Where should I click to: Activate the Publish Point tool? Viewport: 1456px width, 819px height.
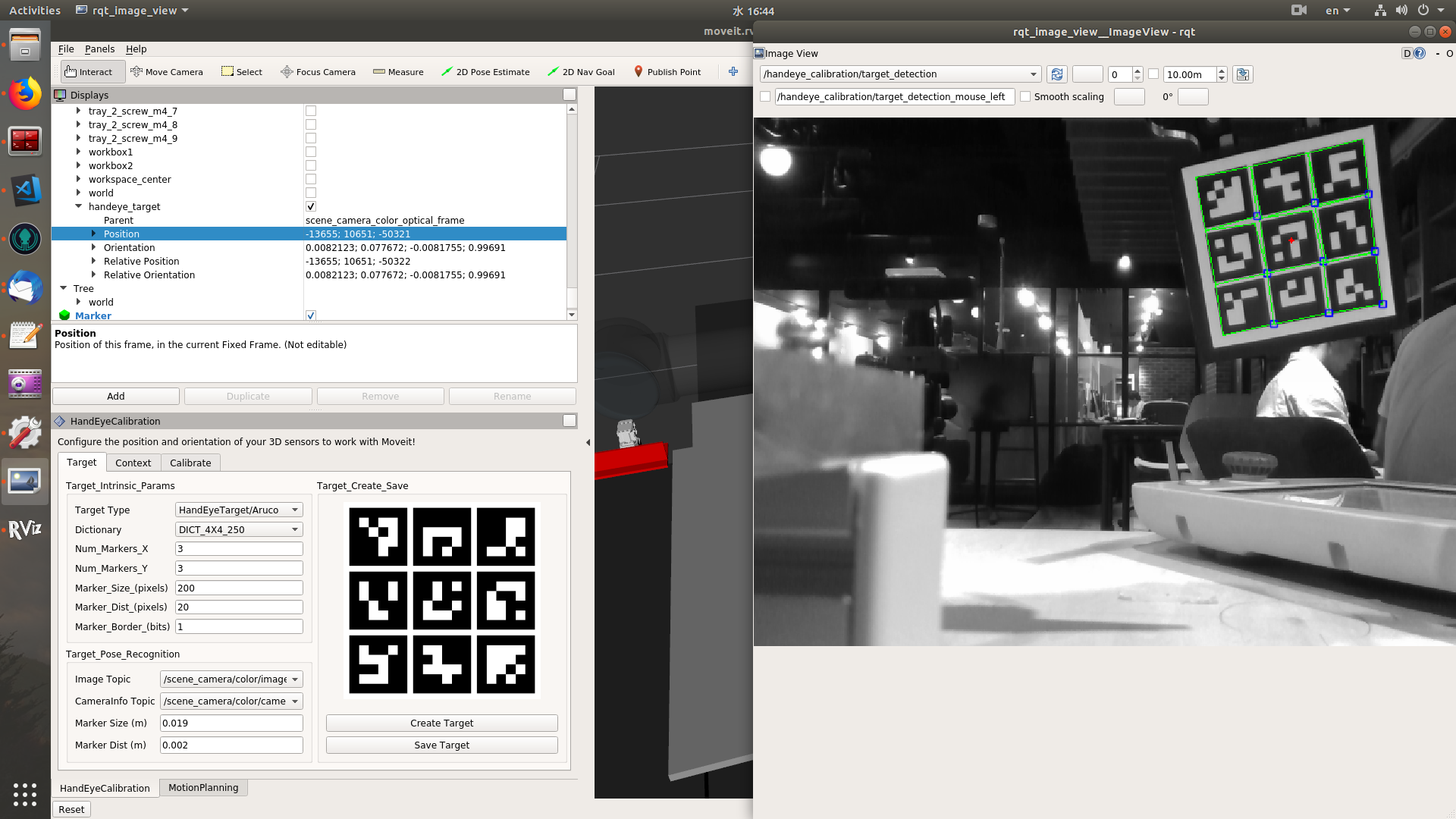tap(667, 71)
